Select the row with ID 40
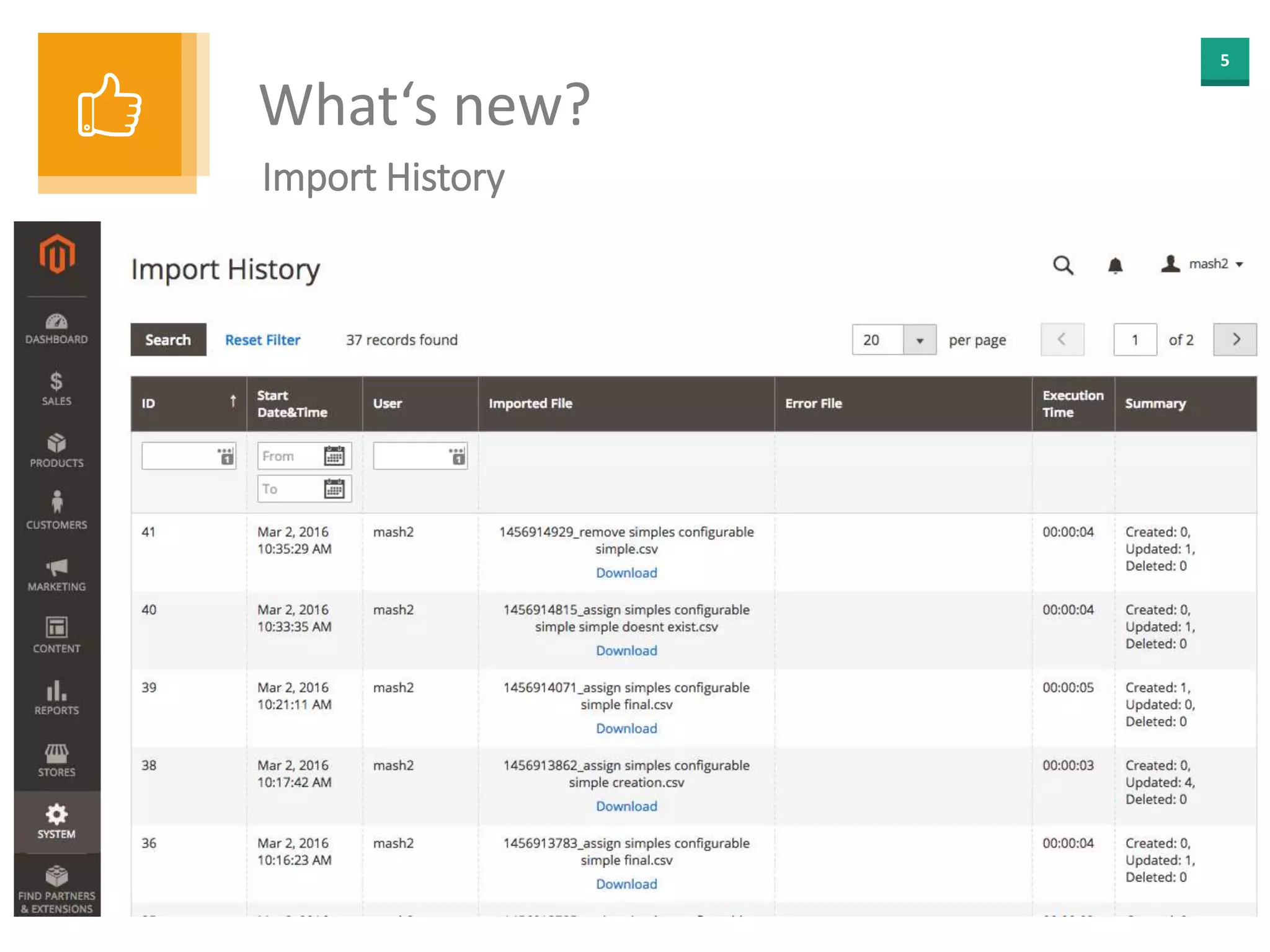Screen dimensions: 1270x952 (x=693, y=630)
